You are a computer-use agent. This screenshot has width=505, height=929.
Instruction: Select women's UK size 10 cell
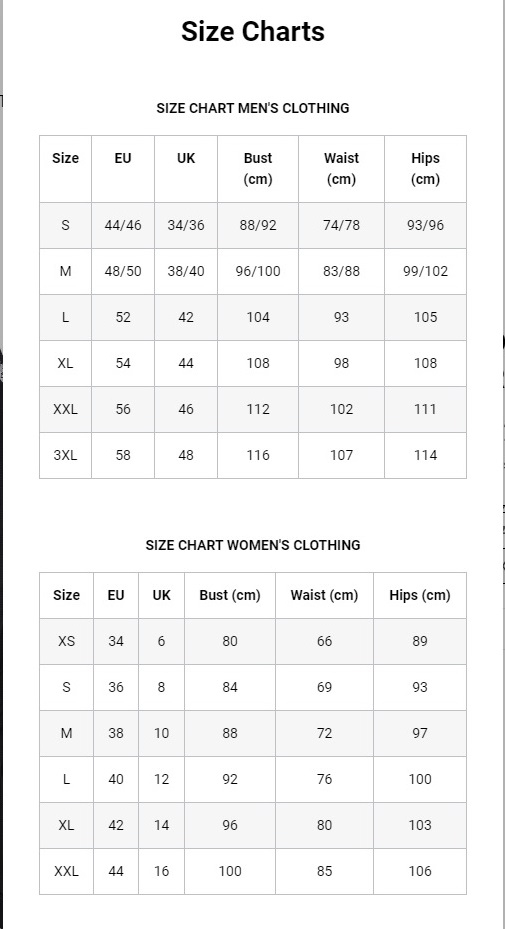[161, 733]
